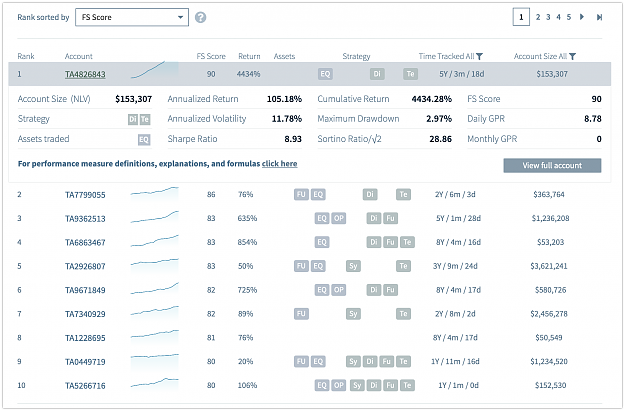Screen dimensions: 625x411
Task: Click sparkline chart for TA4826843
Action: tap(155, 71)
